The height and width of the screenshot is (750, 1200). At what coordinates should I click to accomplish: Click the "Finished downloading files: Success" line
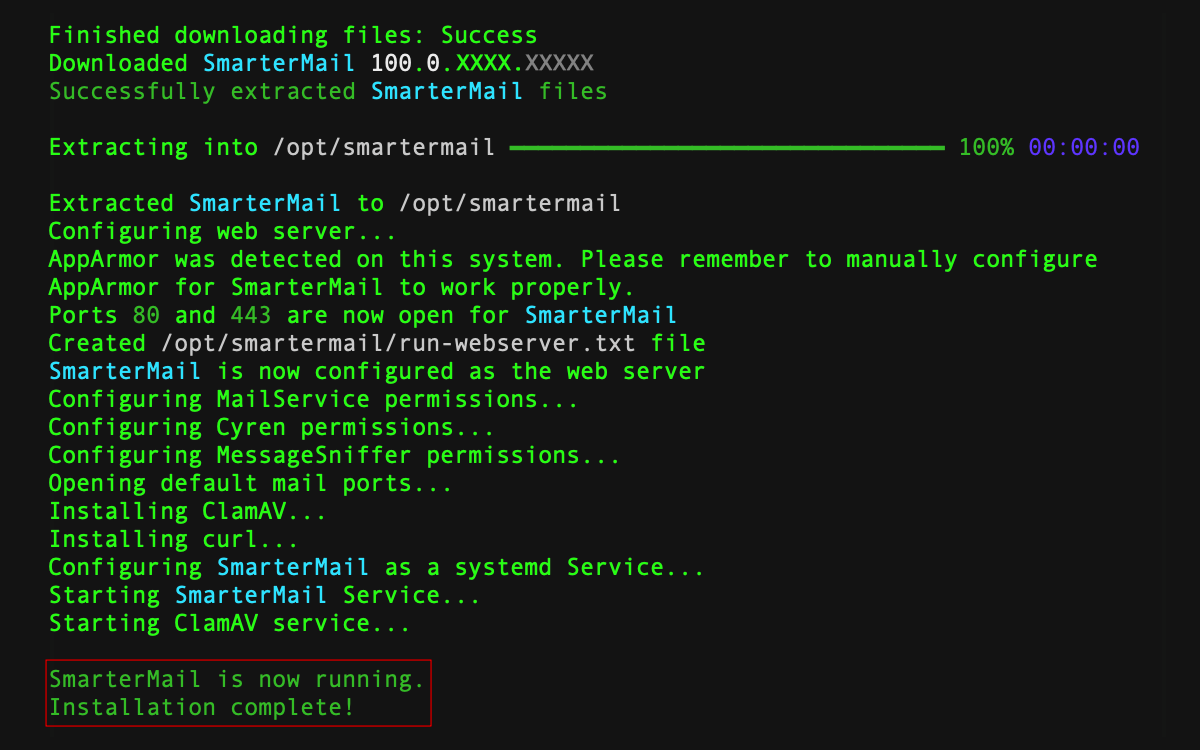[x=293, y=36]
